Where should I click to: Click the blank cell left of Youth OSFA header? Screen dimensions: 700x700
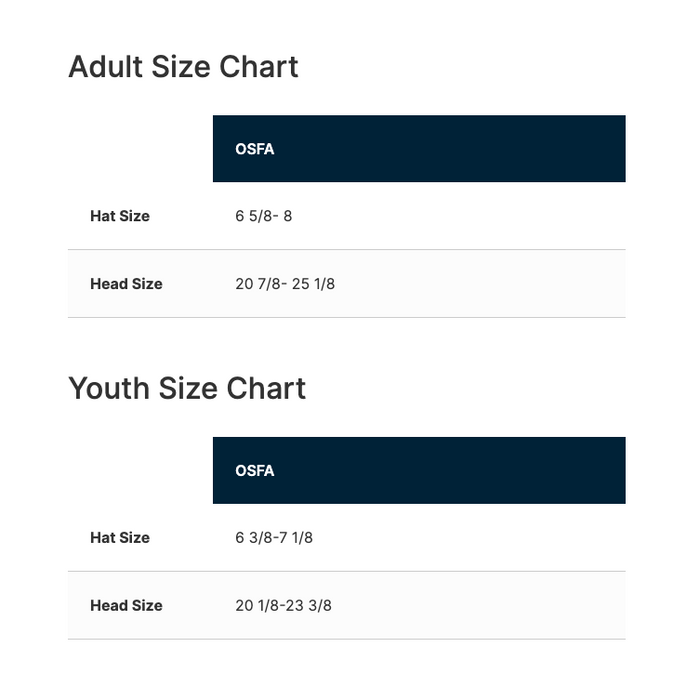click(140, 471)
